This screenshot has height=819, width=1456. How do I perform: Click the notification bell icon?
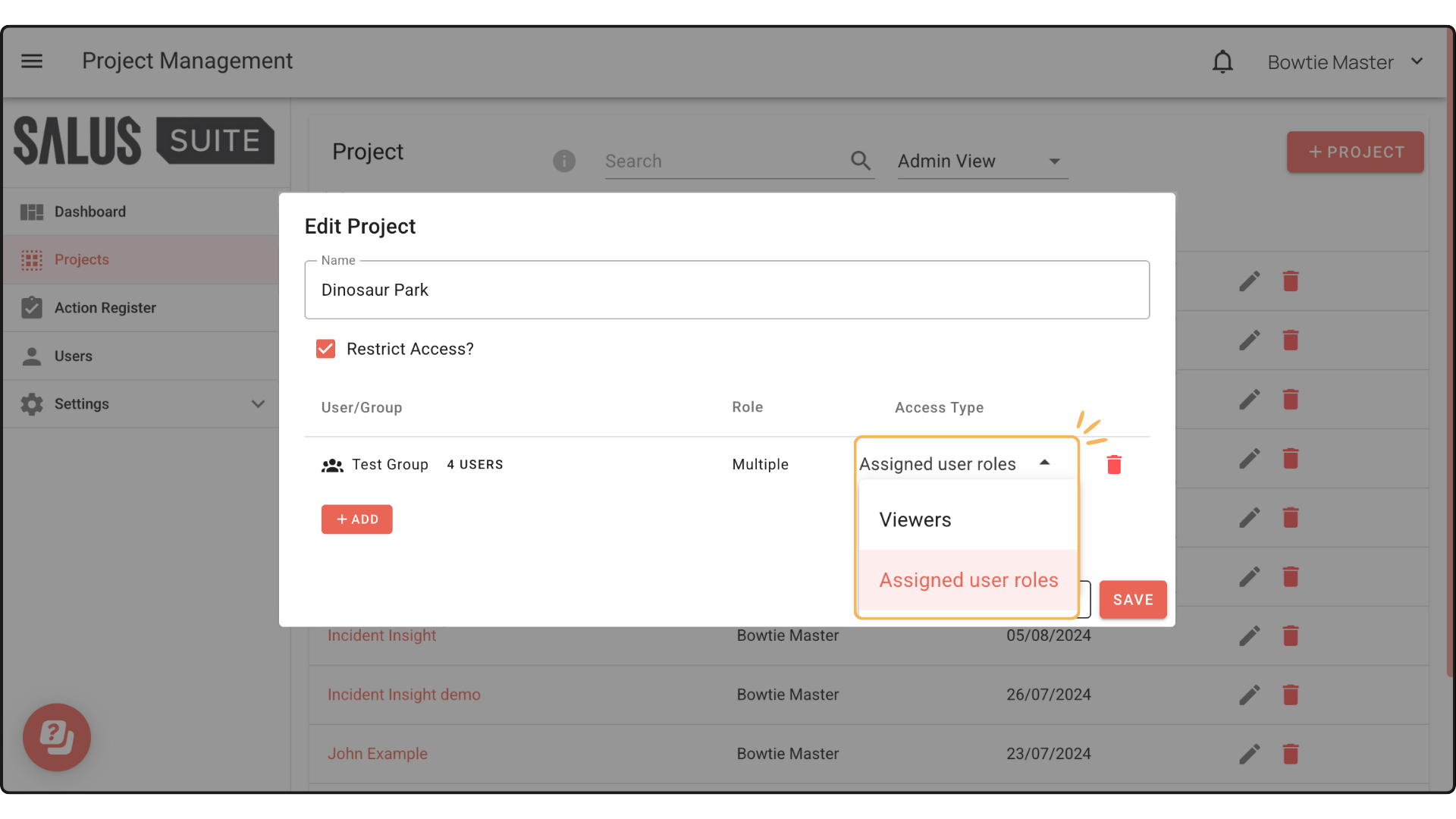point(1222,62)
